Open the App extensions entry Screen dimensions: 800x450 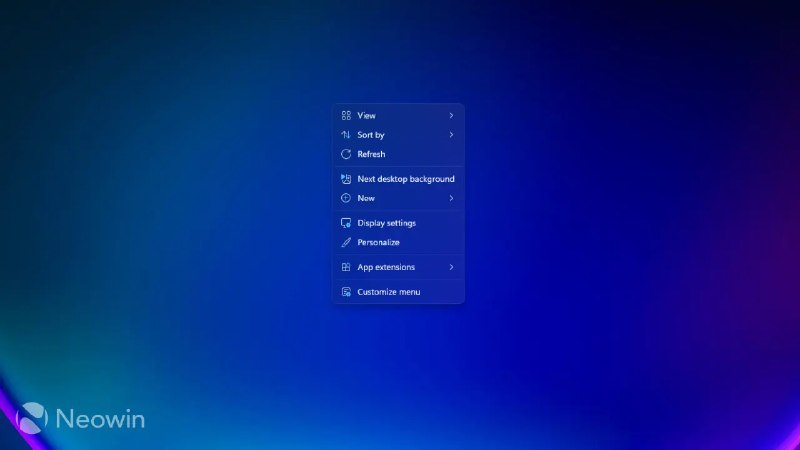tap(398, 267)
